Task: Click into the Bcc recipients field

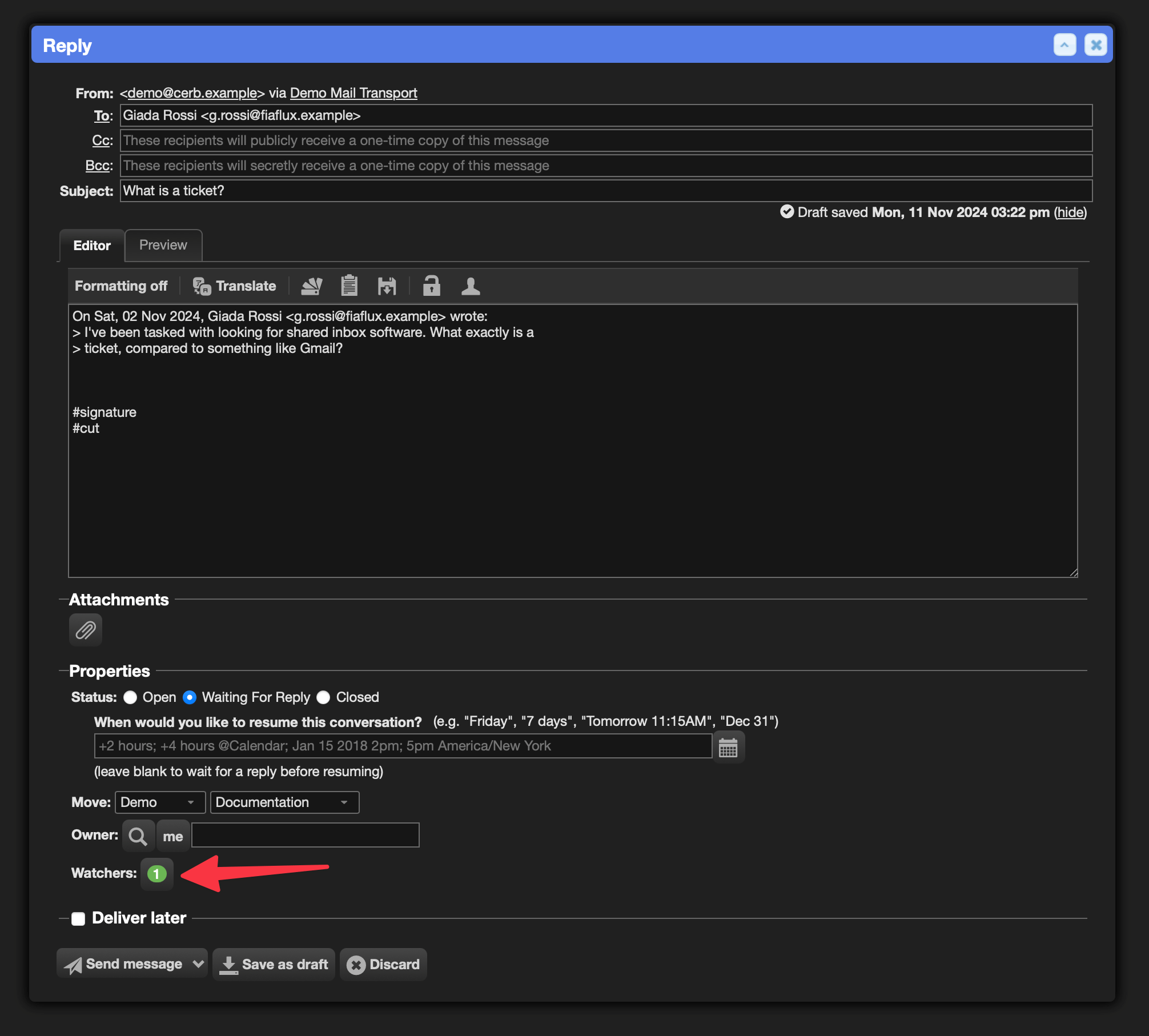Action: click(606, 166)
